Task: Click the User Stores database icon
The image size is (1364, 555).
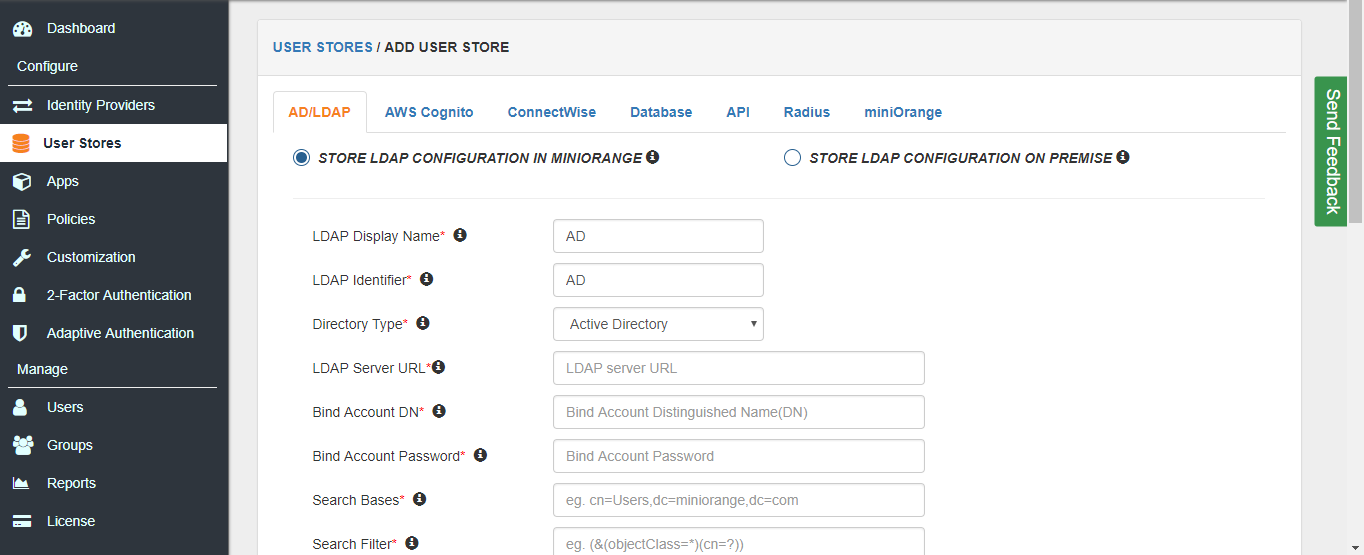Action: click(x=21, y=143)
